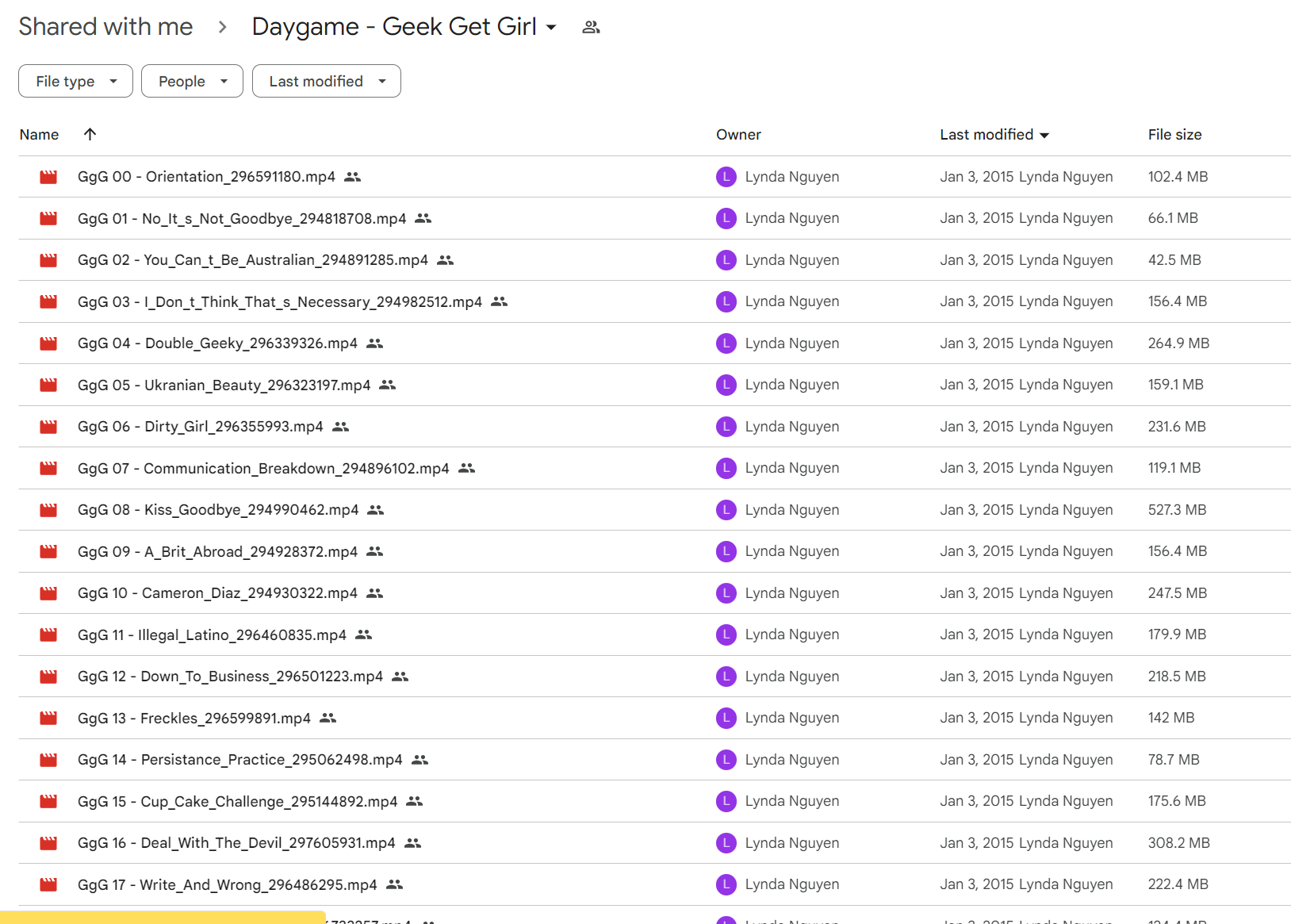Select file GgG 08 - Kiss_Goodbye_294990462.mp4
Image resolution: width=1291 pixels, height=924 pixels.
(x=218, y=510)
